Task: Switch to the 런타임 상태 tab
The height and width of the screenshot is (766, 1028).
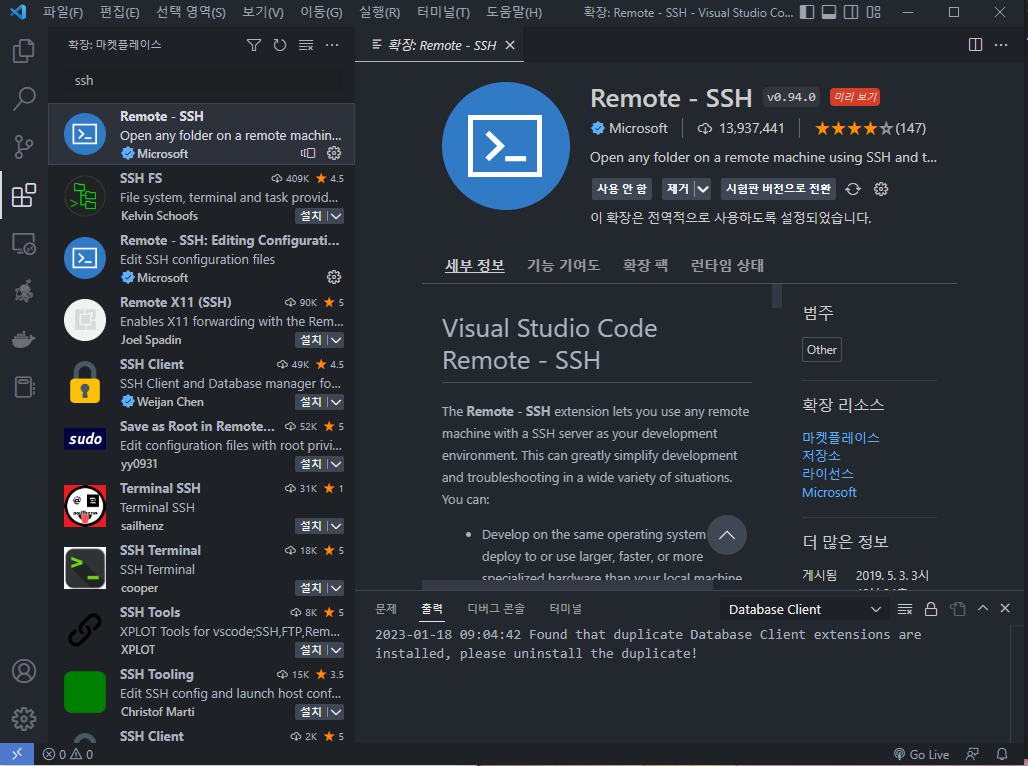Action: (x=727, y=265)
